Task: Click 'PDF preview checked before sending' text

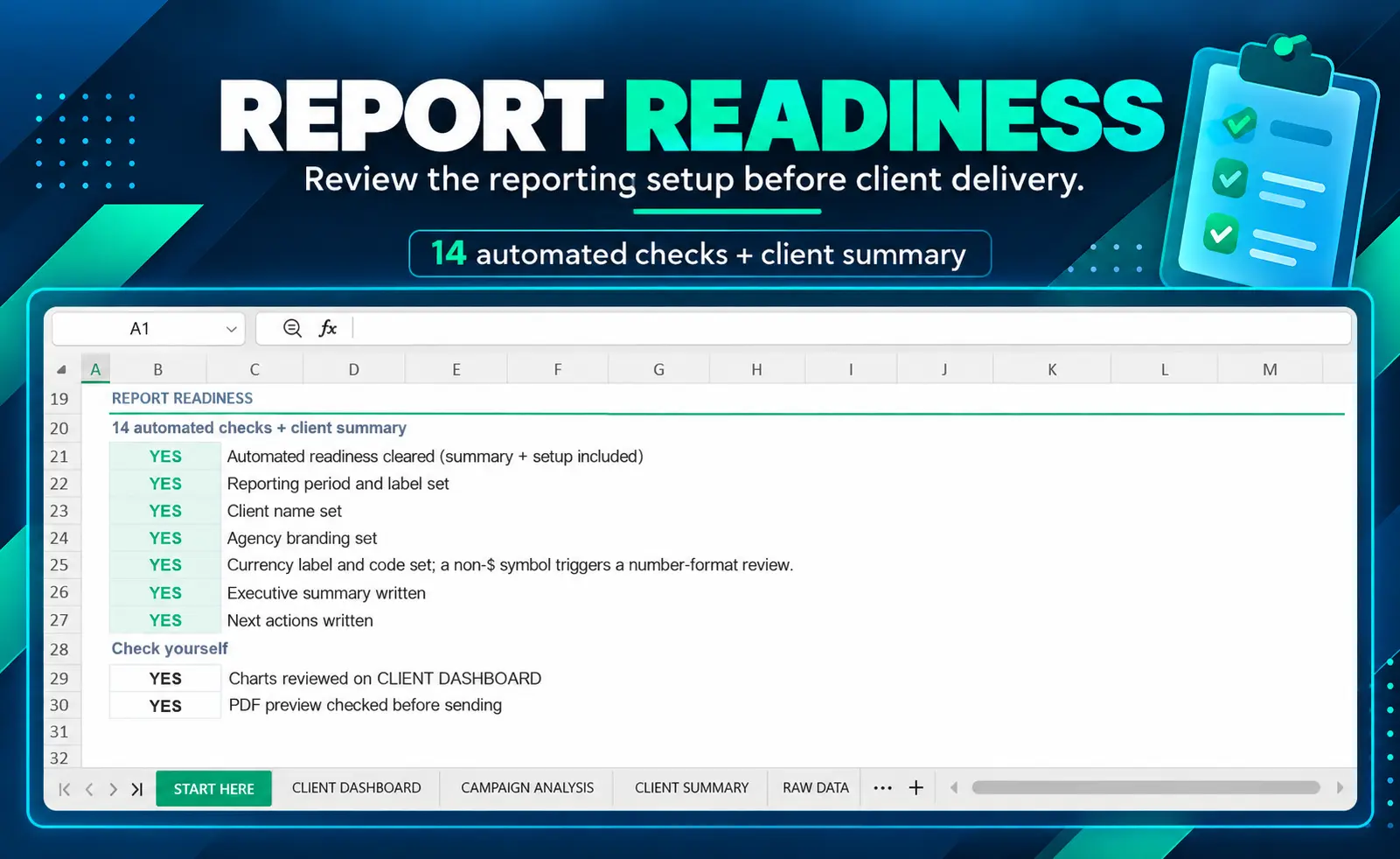Action: click(x=365, y=705)
